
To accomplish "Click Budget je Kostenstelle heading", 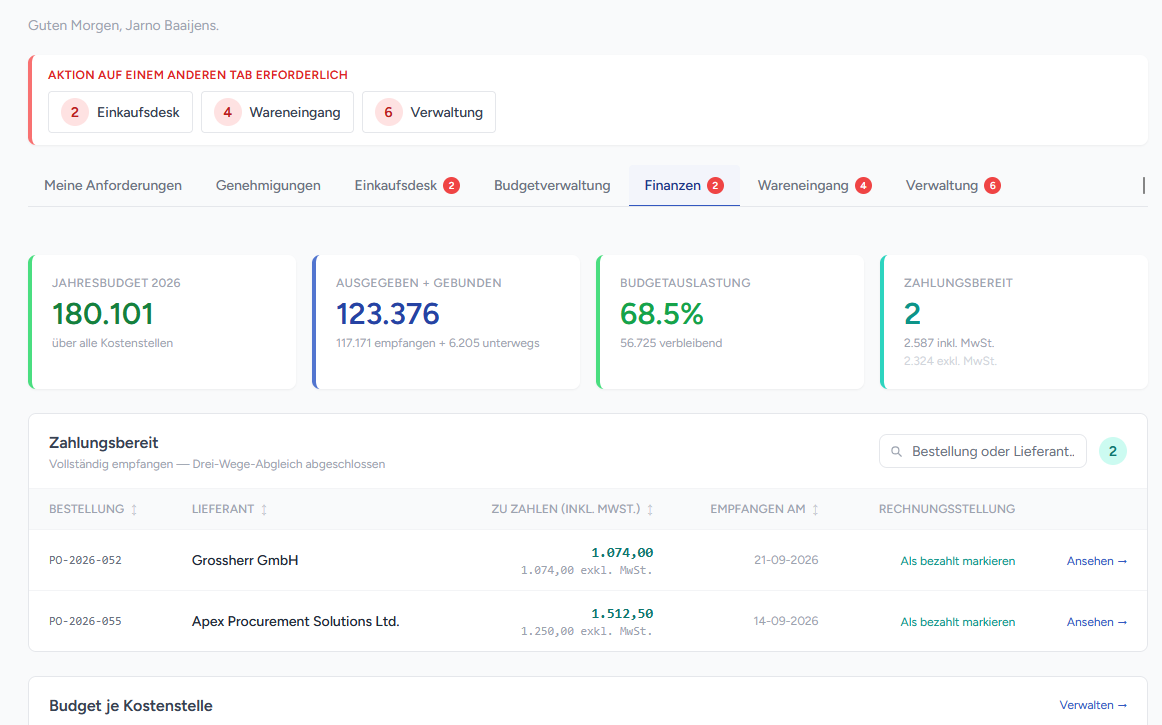I will [x=130, y=706].
